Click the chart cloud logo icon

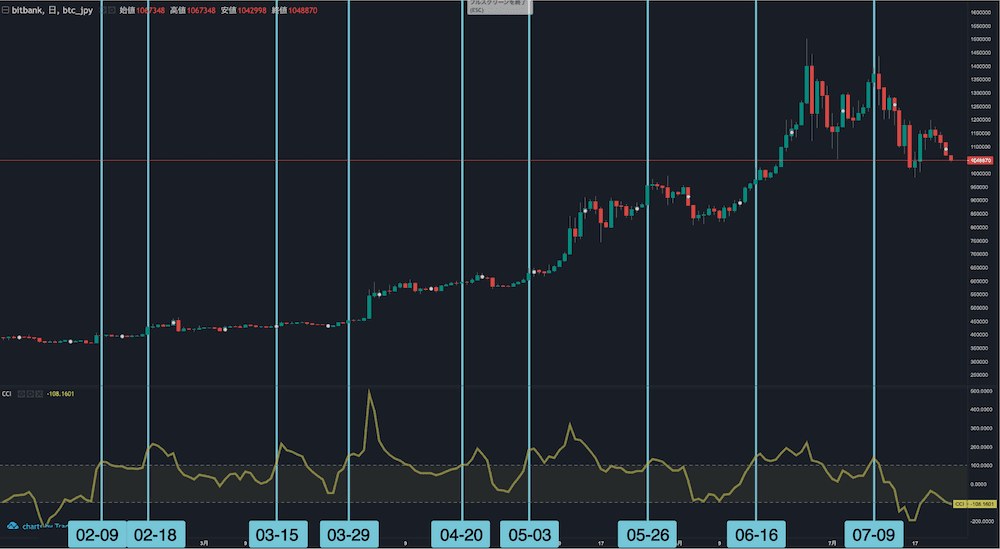14,525
